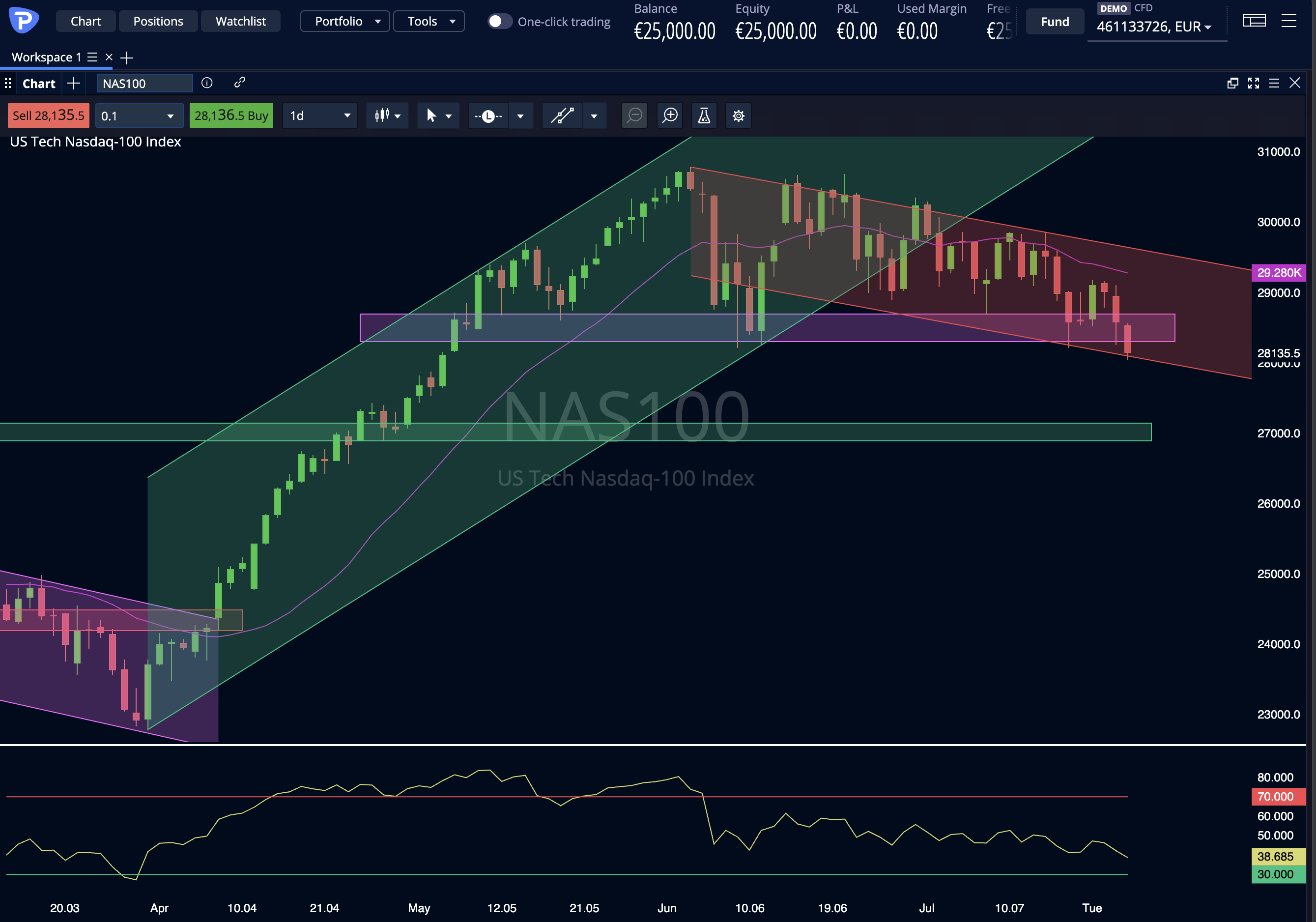This screenshot has width=1316, height=922.
Task: Expand line drawing tools dropdown arrow
Action: [520, 116]
